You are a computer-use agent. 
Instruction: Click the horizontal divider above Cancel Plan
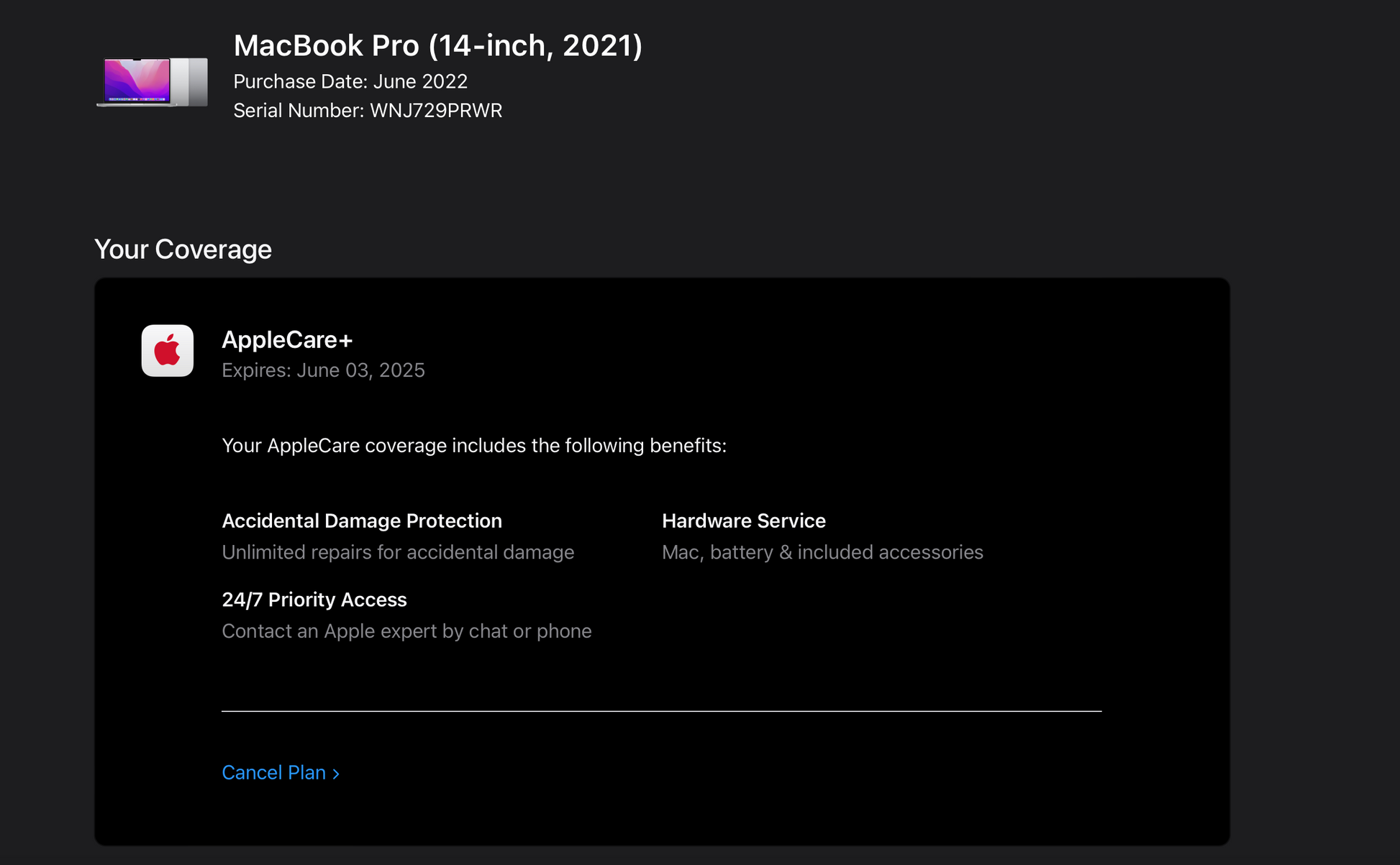[661, 711]
